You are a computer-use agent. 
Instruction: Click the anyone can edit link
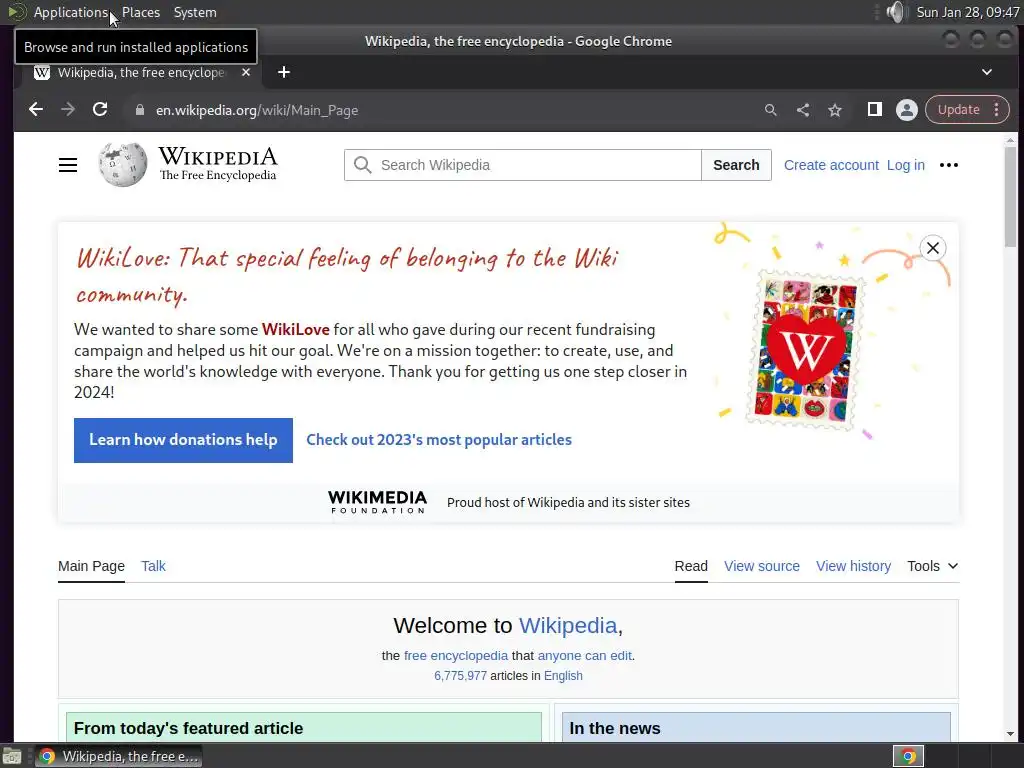point(584,656)
